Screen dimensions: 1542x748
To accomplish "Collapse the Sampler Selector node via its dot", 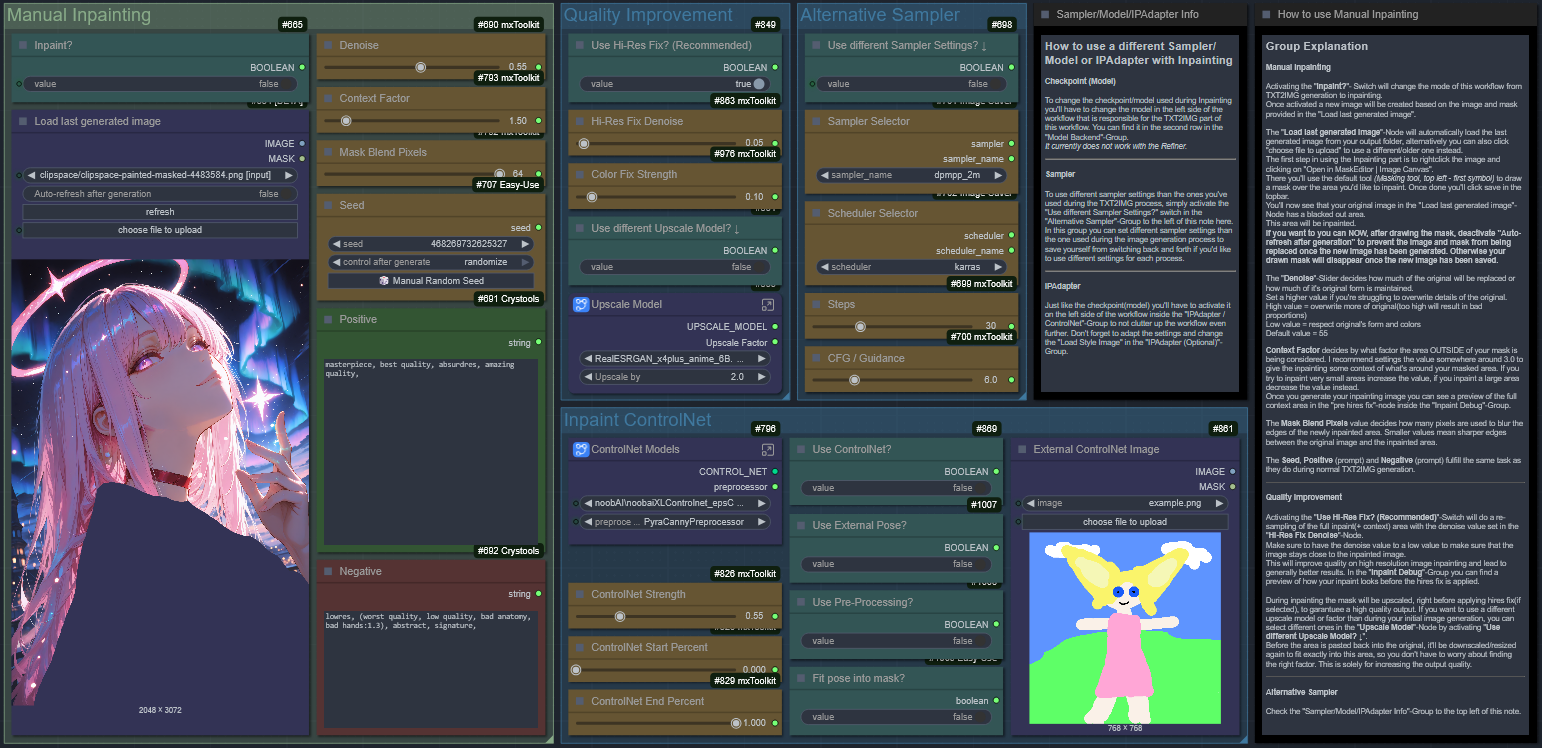I will click(815, 121).
